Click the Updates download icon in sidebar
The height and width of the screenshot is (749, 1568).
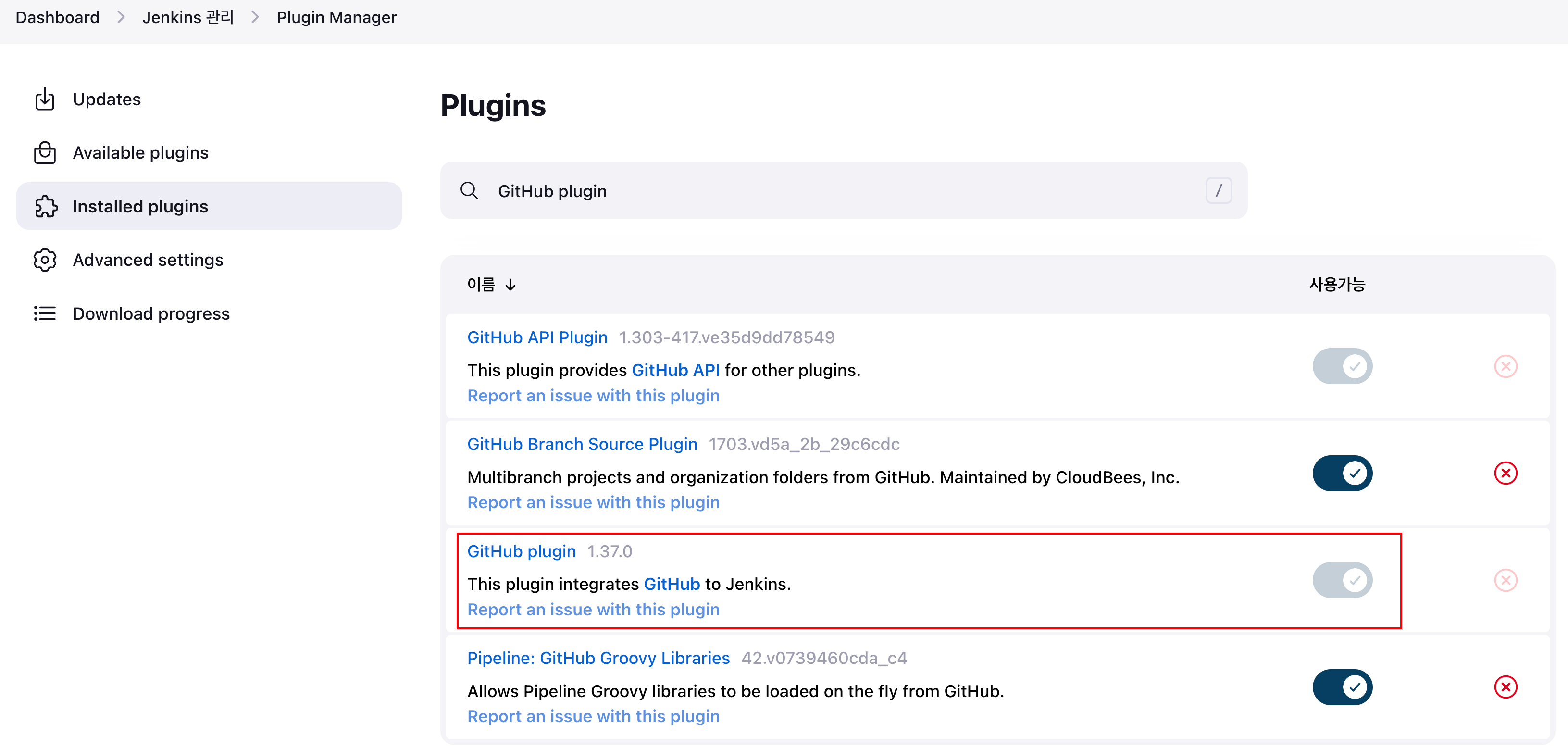pos(45,99)
